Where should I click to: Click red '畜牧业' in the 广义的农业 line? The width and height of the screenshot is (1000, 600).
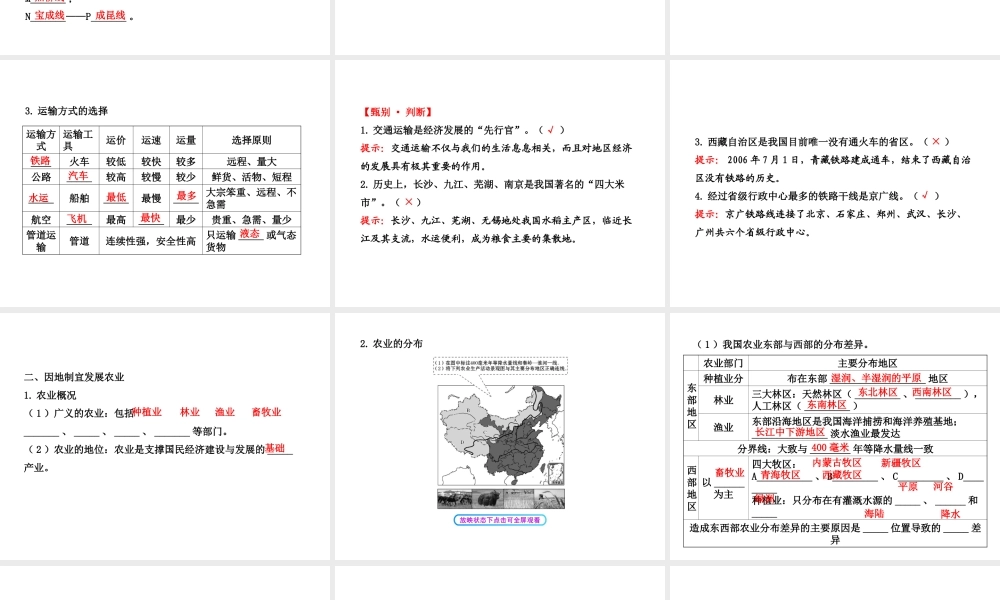tap(267, 412)
